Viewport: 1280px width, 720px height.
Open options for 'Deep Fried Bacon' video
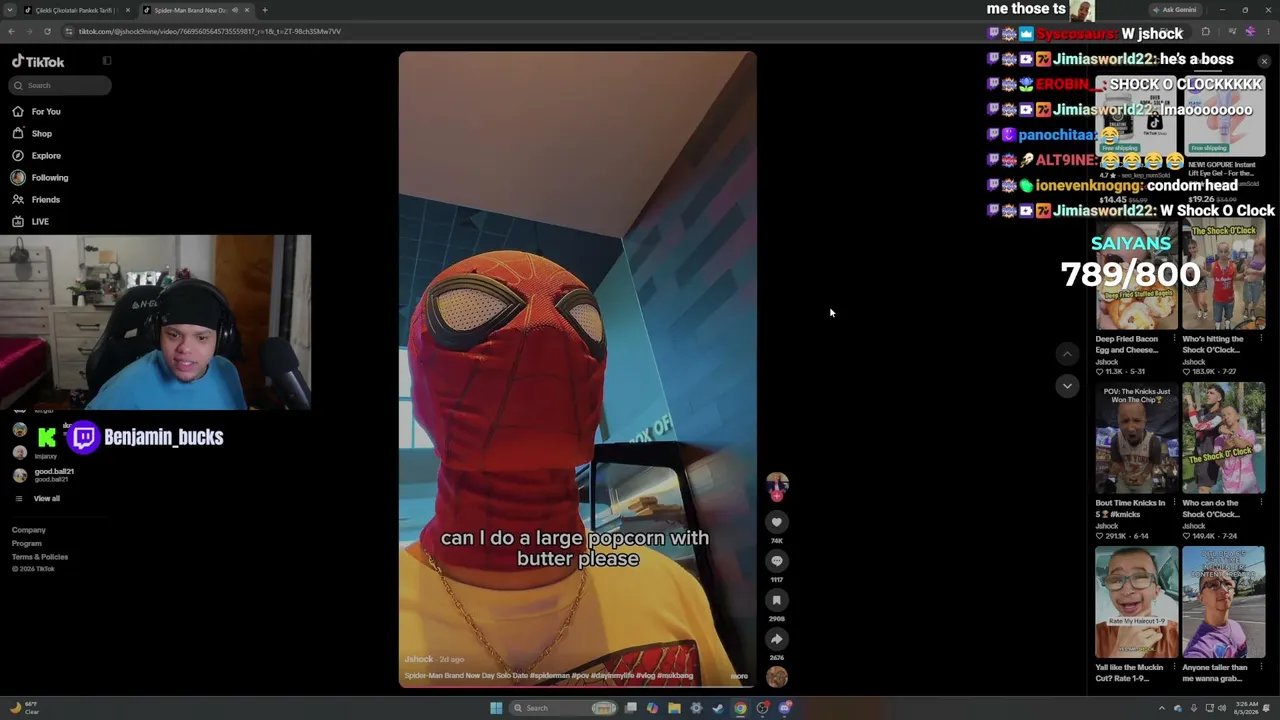(x=1174, y=339)
